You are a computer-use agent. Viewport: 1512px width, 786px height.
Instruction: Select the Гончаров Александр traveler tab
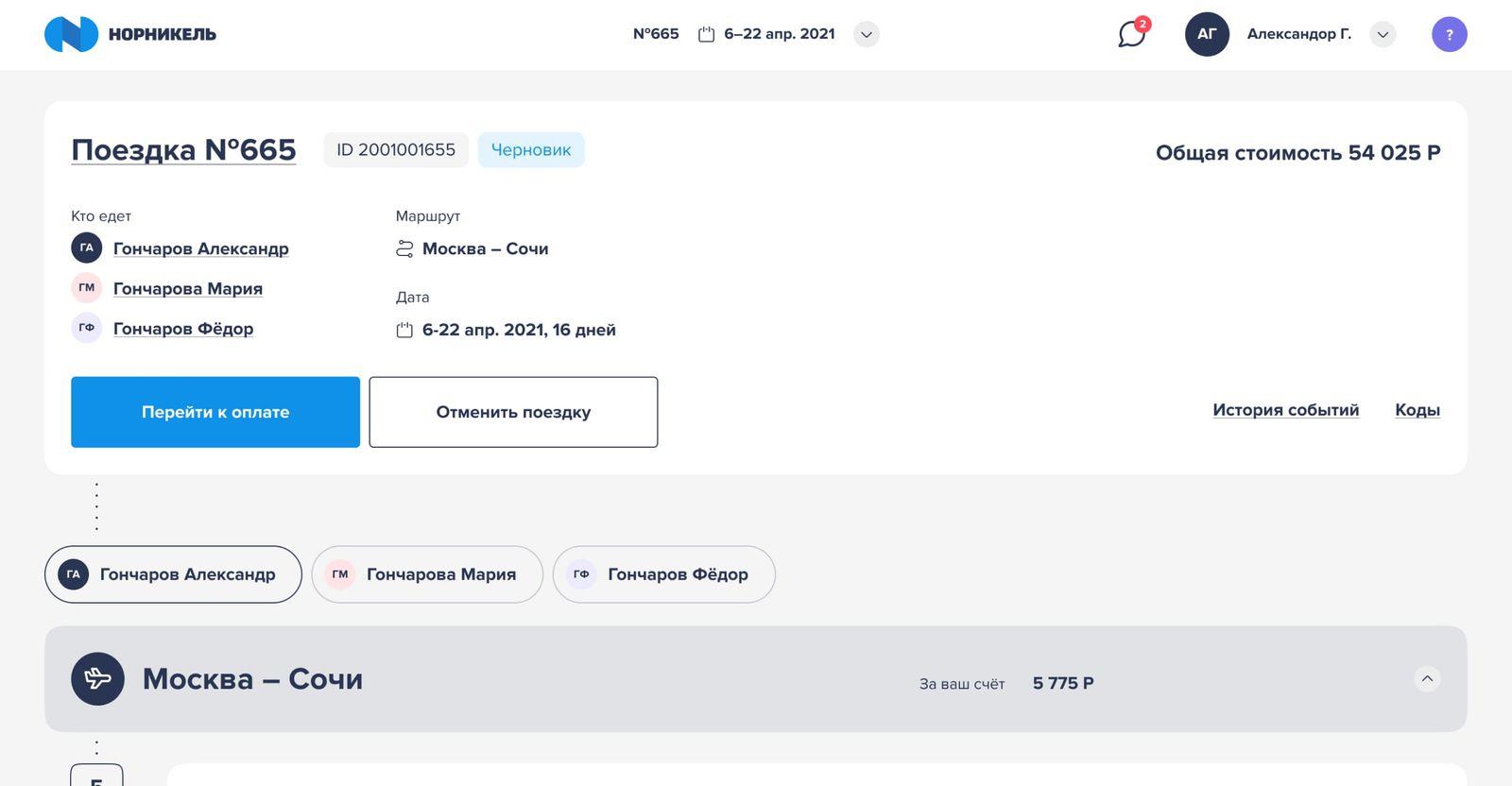(173, 574)
